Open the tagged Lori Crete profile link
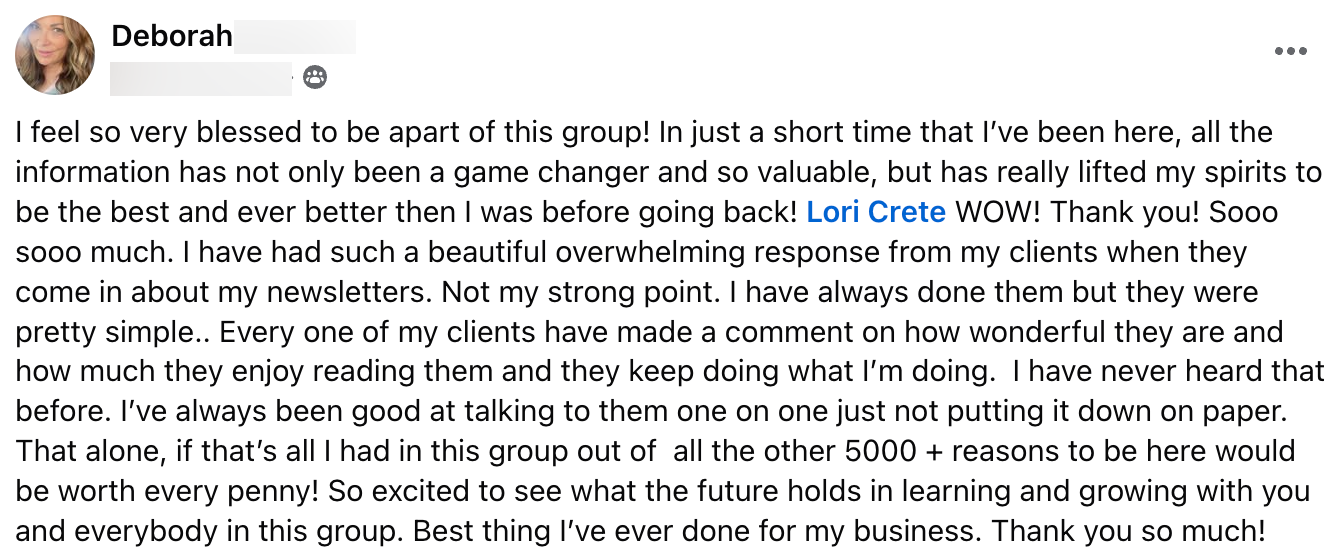The image size is (1328, 556). (x=876, y=212)
